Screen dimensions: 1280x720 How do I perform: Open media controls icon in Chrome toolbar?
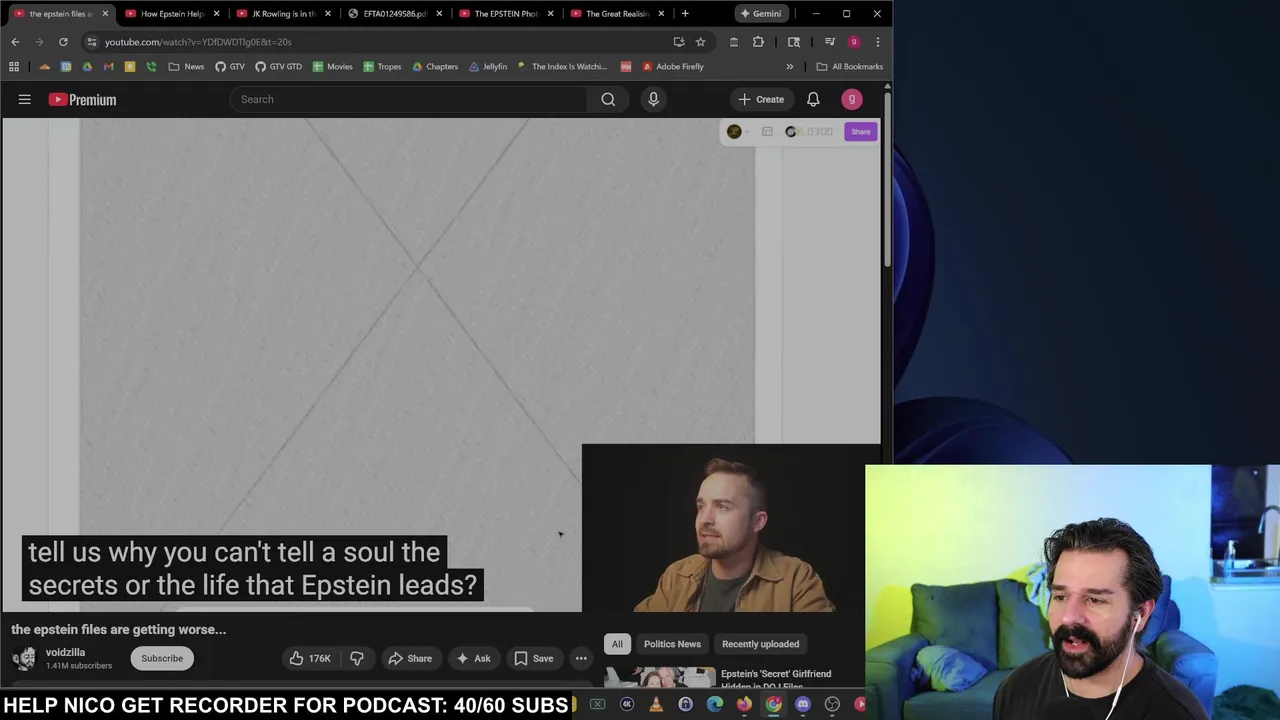830,42
